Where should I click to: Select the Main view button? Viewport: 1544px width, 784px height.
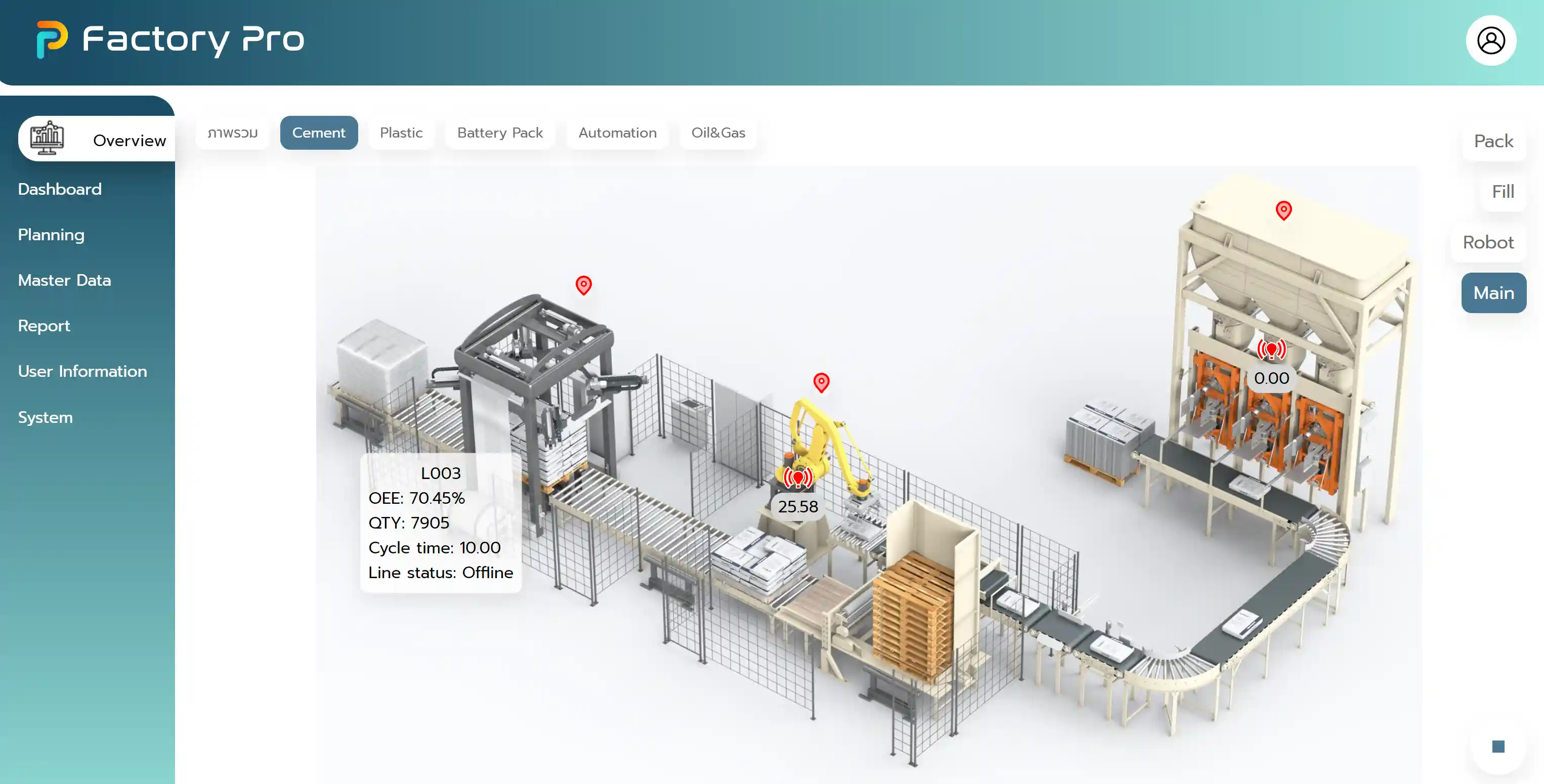pyautogui.click(x=1493, y=292)
